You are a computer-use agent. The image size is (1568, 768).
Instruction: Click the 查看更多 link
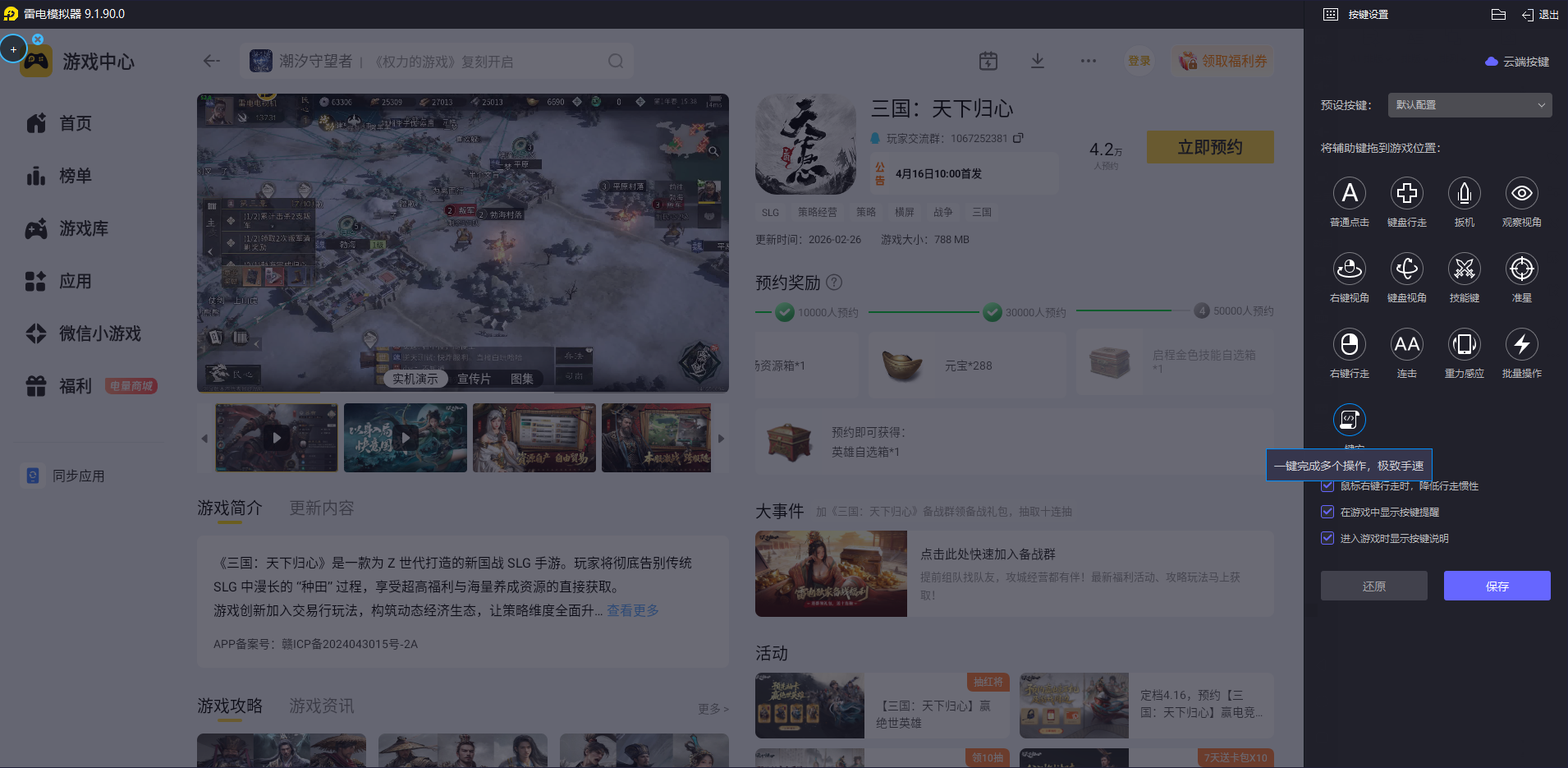coord(633,610)
